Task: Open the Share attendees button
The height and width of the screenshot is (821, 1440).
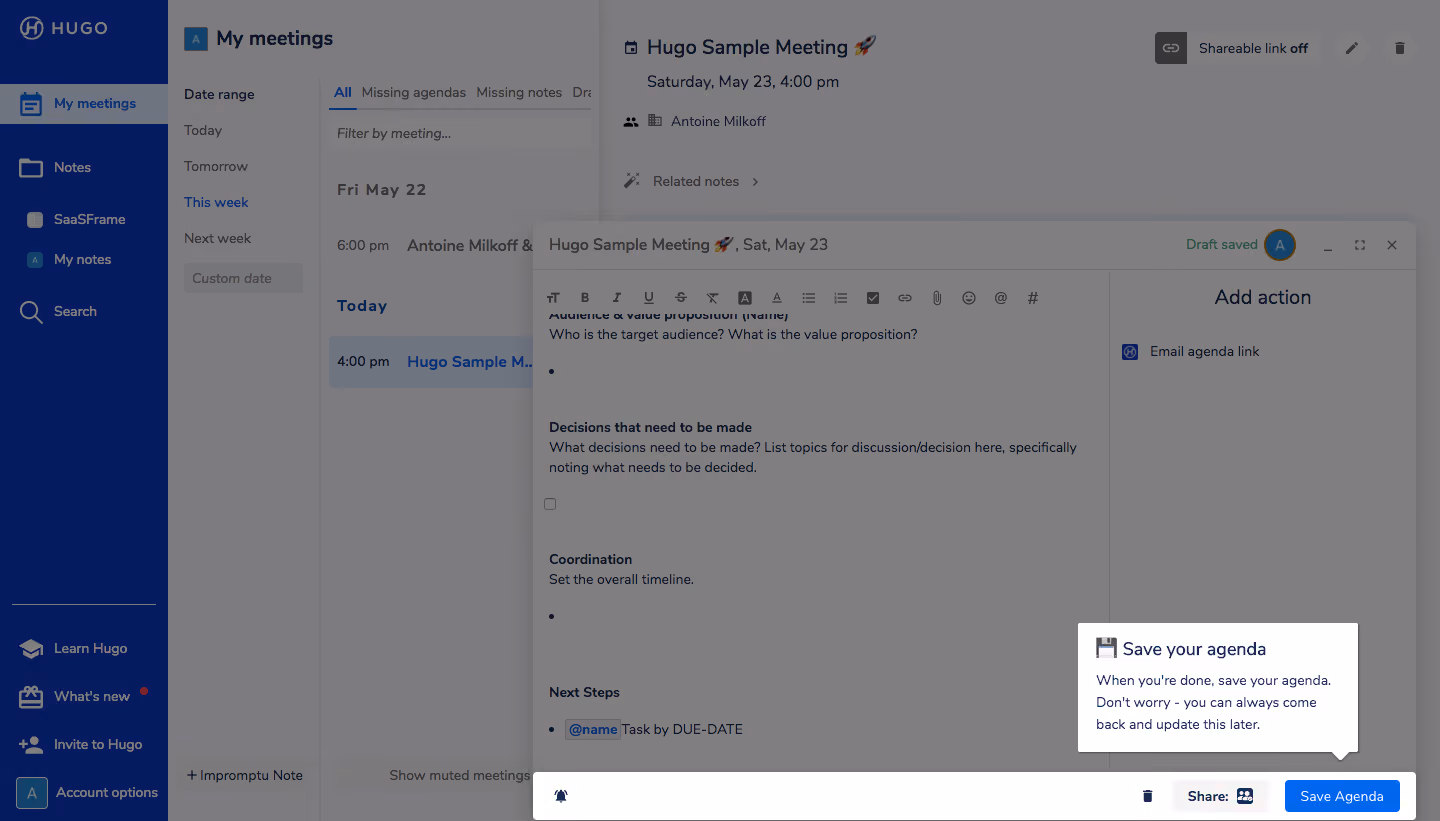Action: point(1221,796)
